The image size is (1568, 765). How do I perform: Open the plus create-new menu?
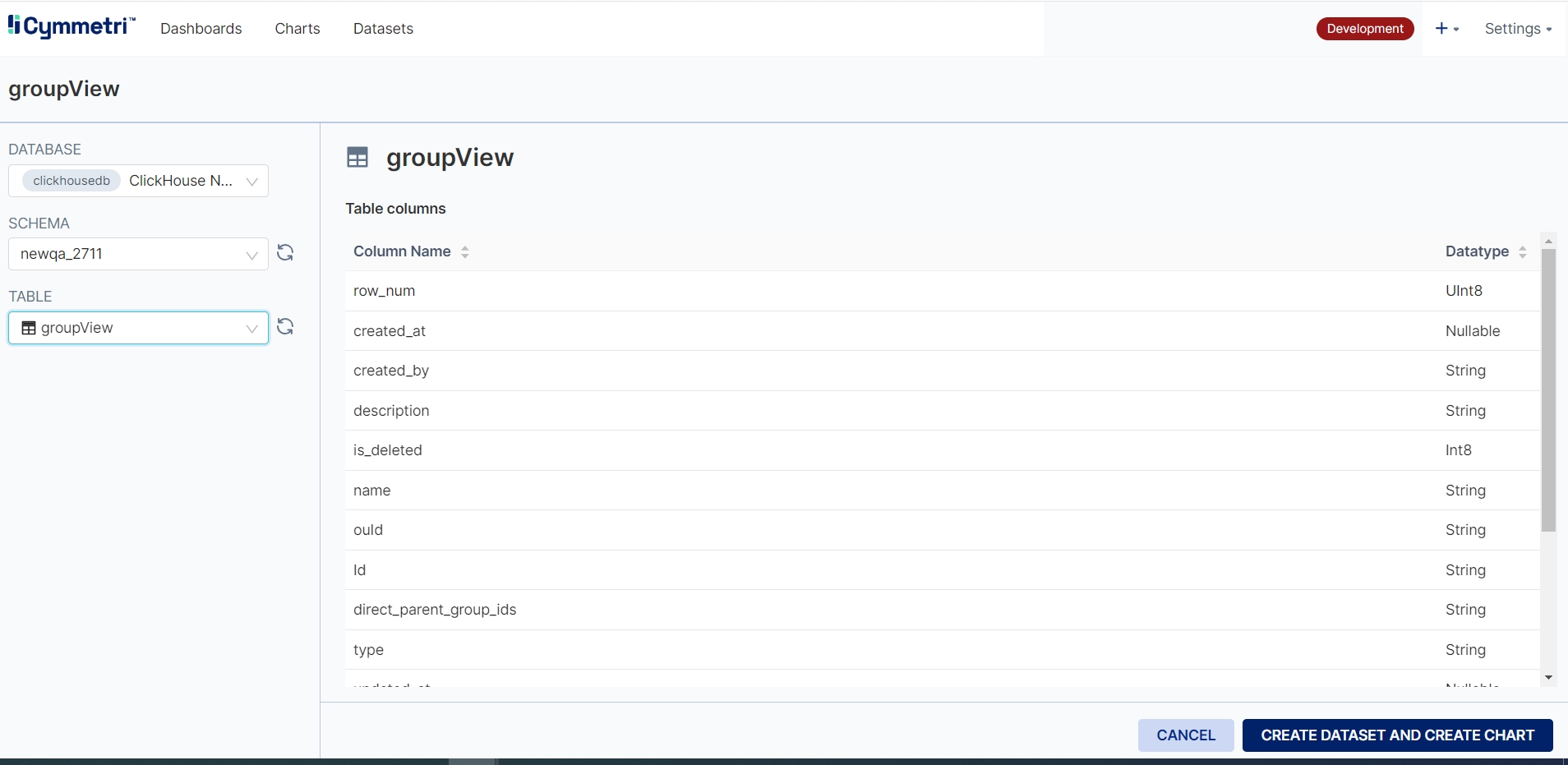pyautogui.click(x=1446, y=29)
